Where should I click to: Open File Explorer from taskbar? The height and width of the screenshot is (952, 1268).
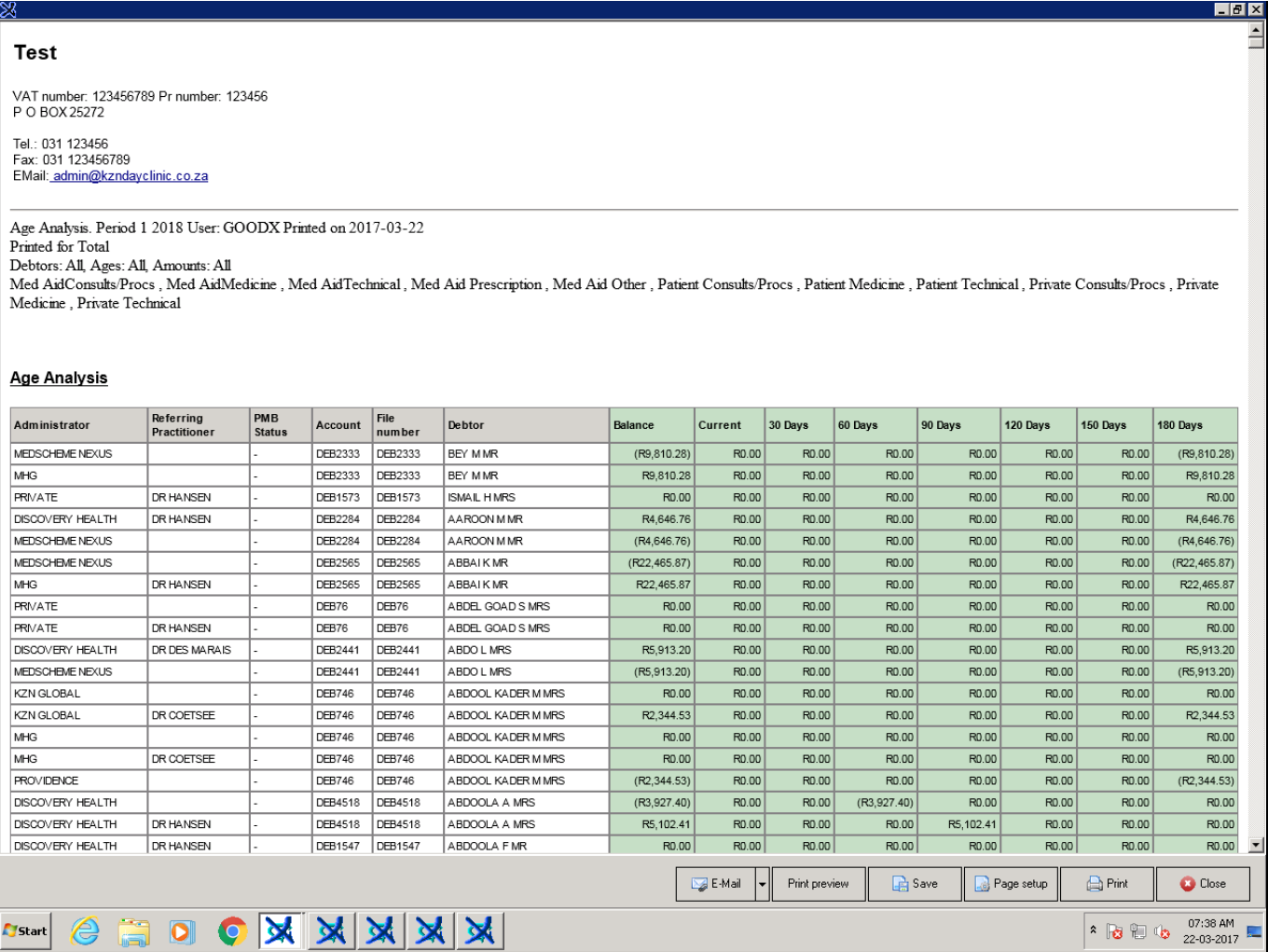click(x=134, y=931)
